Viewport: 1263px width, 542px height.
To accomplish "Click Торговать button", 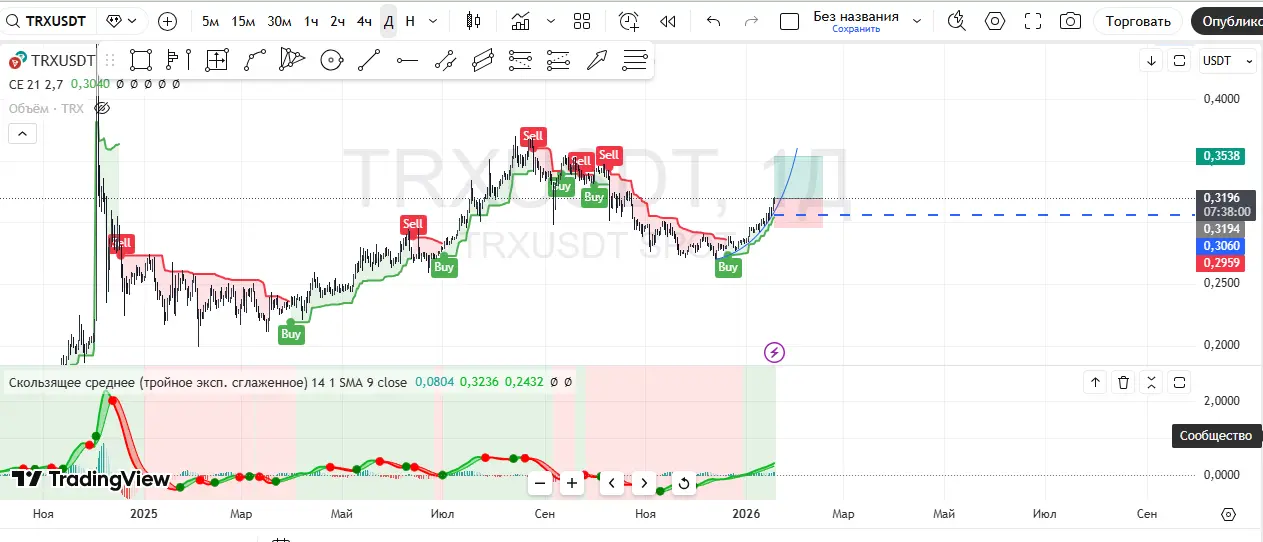I will [1138, 21].
